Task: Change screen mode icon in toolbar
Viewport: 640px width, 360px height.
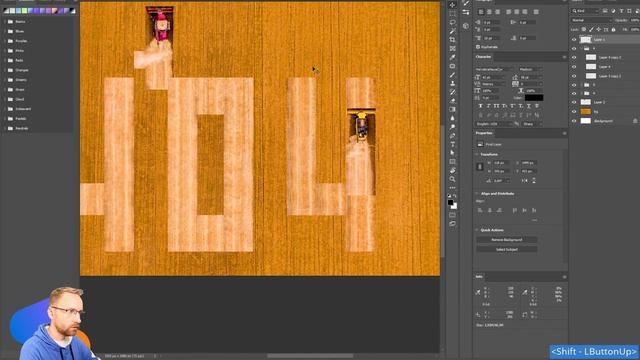Action: pos(452,224)
